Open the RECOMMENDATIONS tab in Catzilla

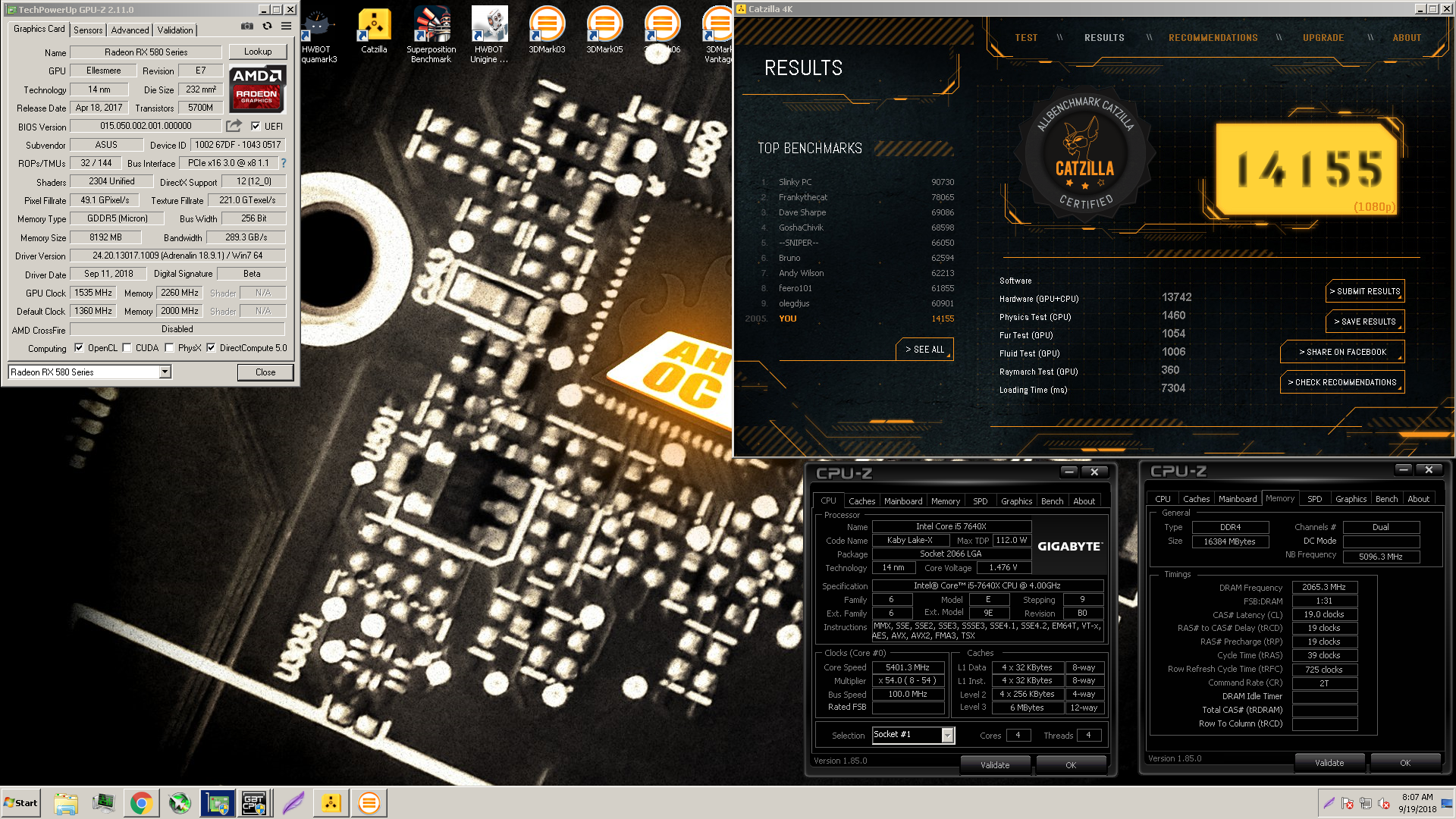(x=1213, y=38)
